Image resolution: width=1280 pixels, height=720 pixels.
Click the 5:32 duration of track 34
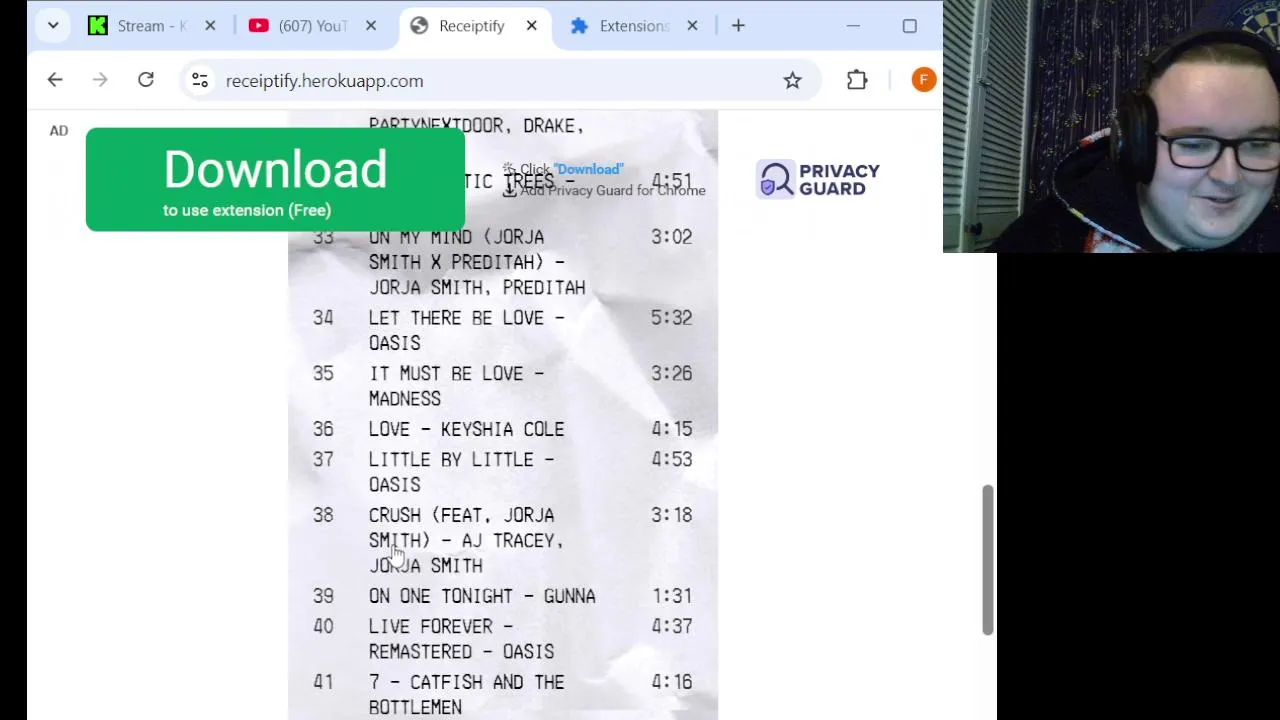click(671, 318)
